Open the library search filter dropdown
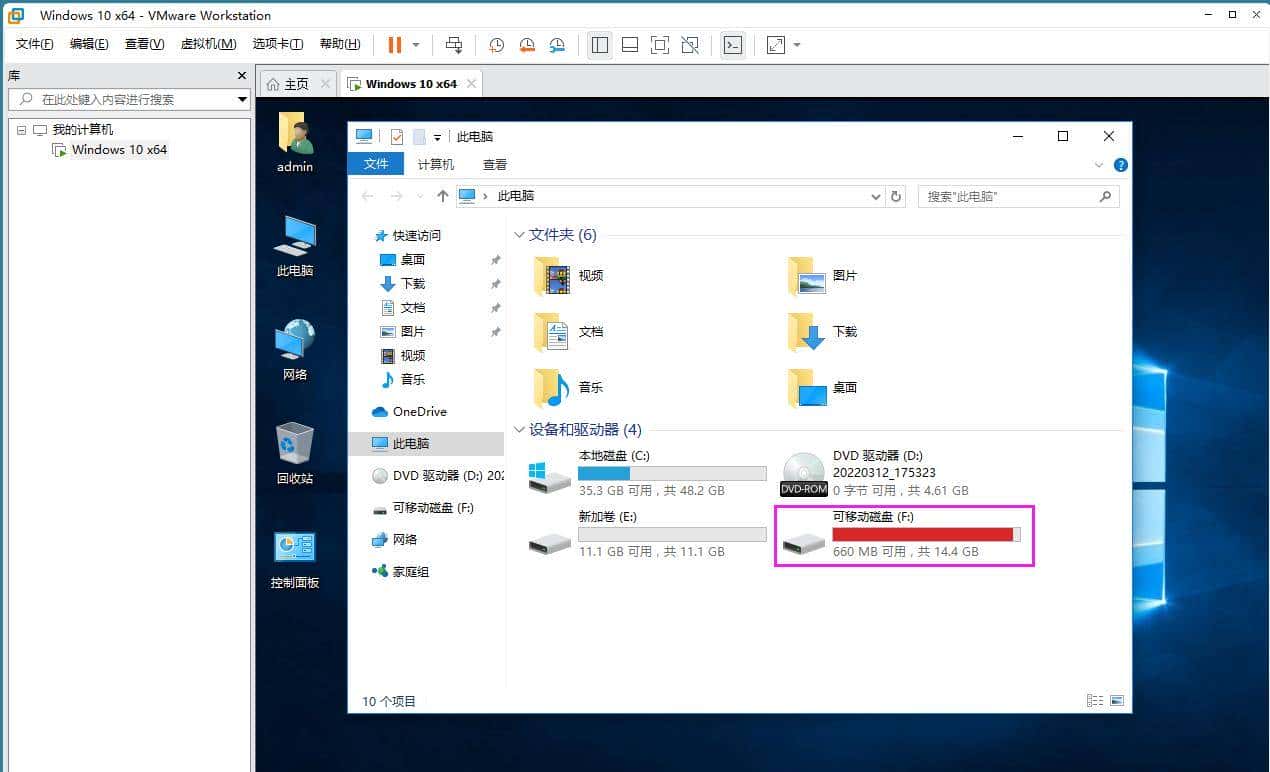Image resolution: width=1270 pixels, height=772 pixels. (x=242, y=99)
